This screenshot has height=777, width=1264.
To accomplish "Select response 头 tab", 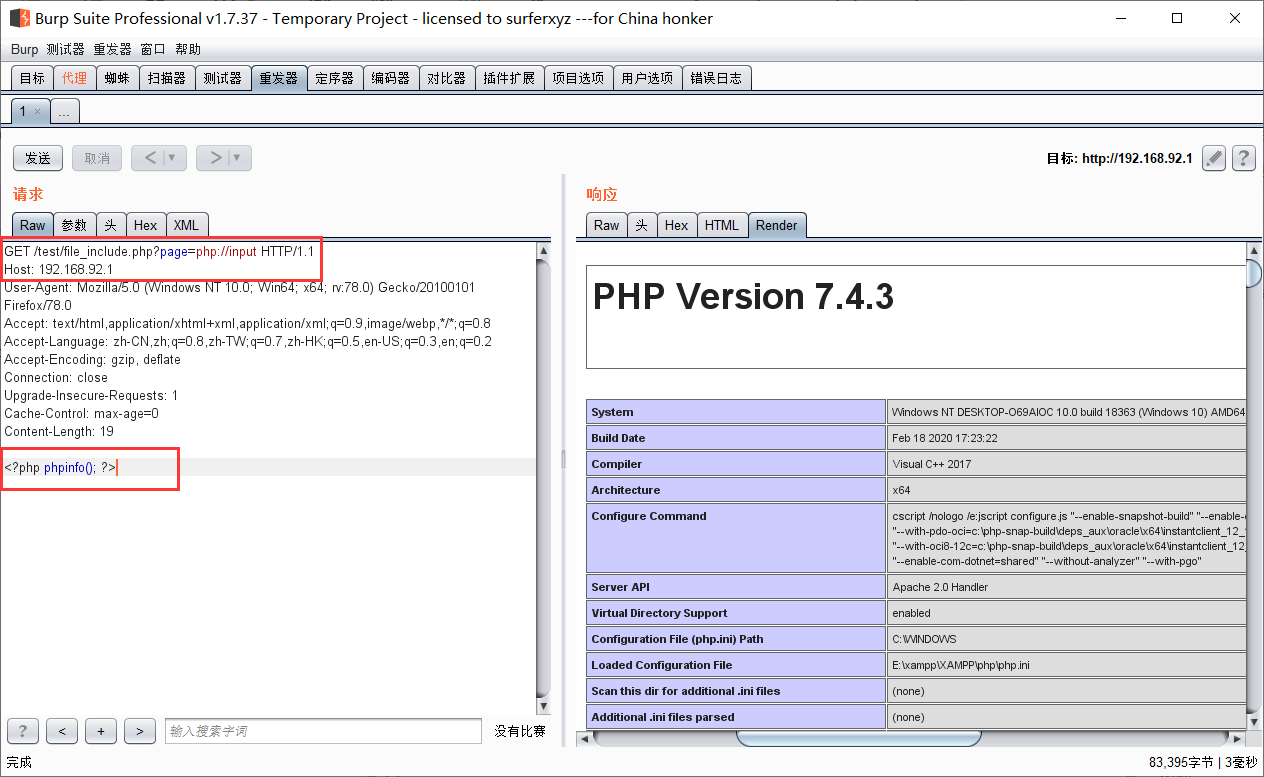I will 642,225.
